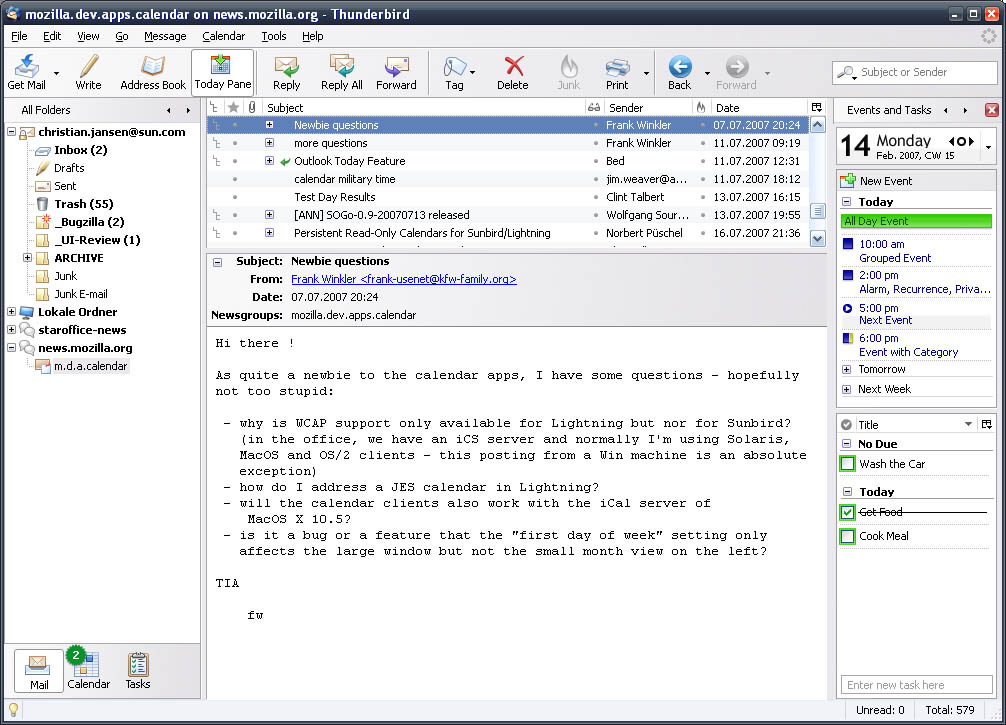
Task: Open the 6:00 pm Event with Category
Action: coord(916,345)
